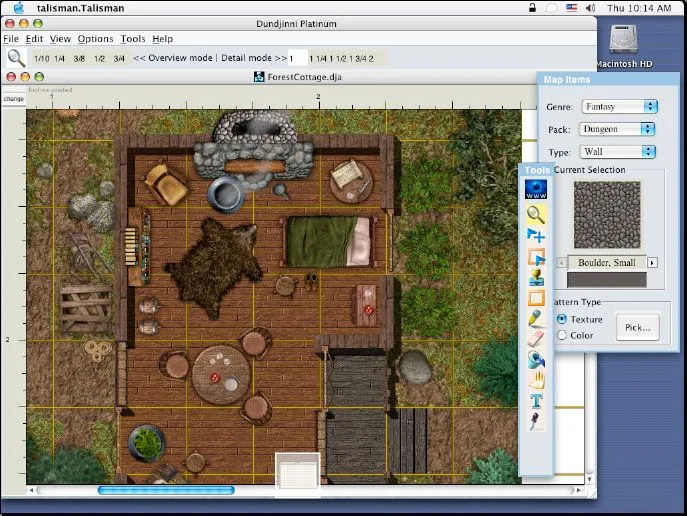Click the talisman.Talisman application menu
Viewport: 687px width, 516px height.
(80, 8)
